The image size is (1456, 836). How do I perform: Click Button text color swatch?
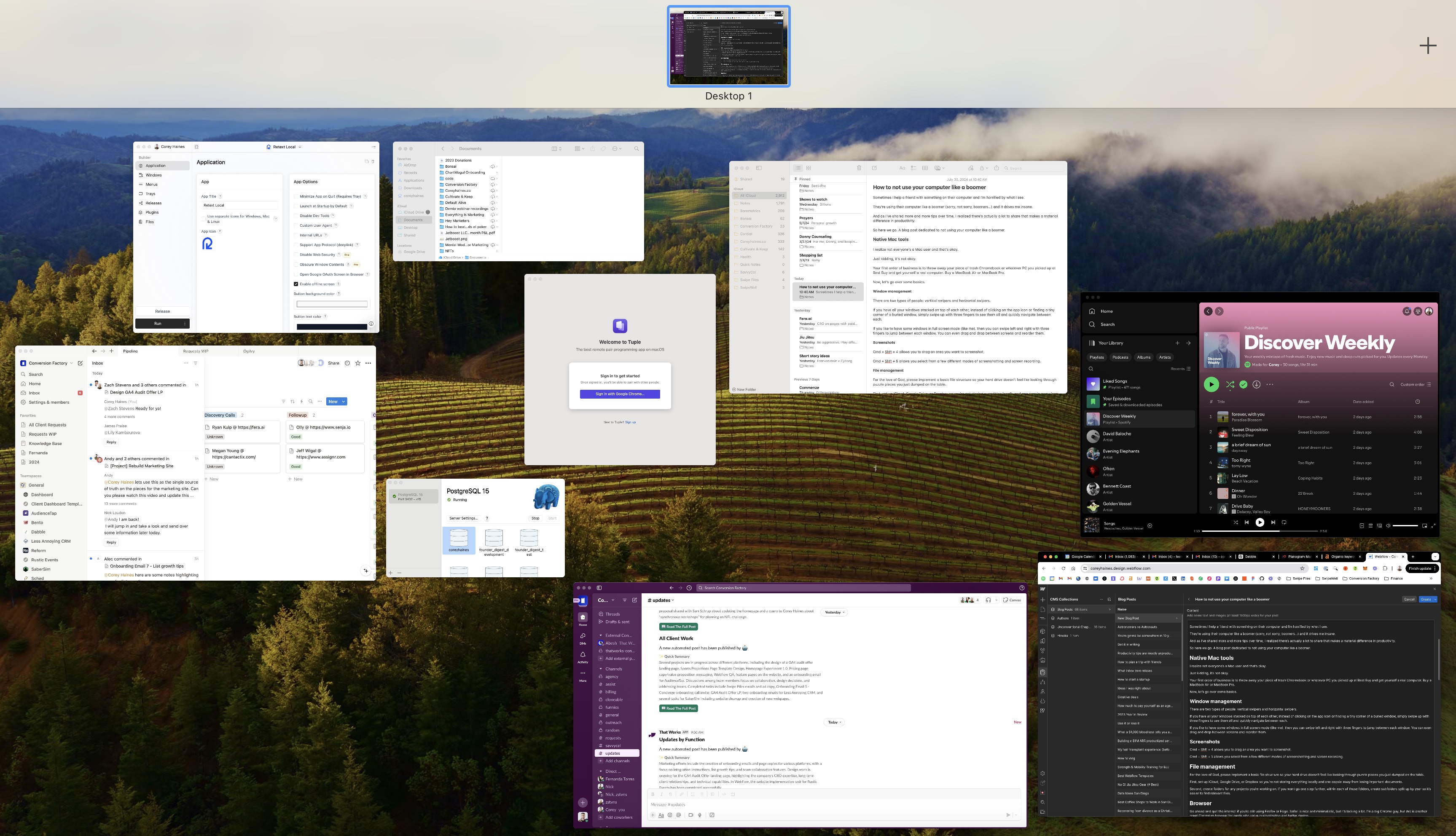[331, 327]
